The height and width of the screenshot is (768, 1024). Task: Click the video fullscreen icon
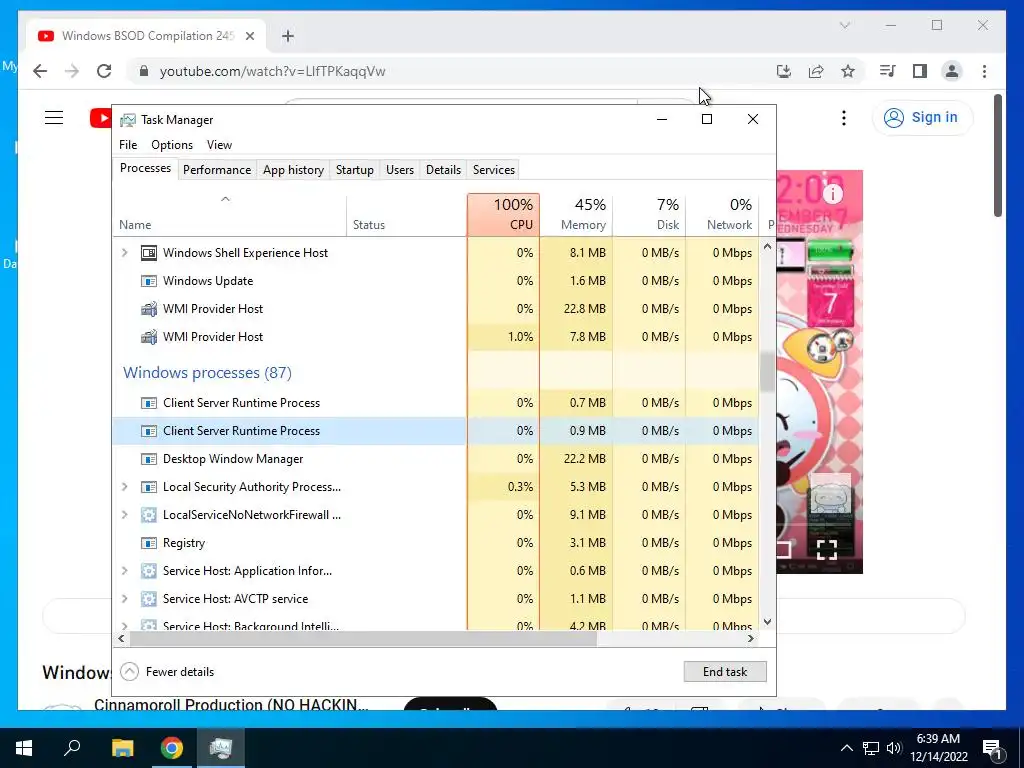pyautogui.click(x=827, y=550)
